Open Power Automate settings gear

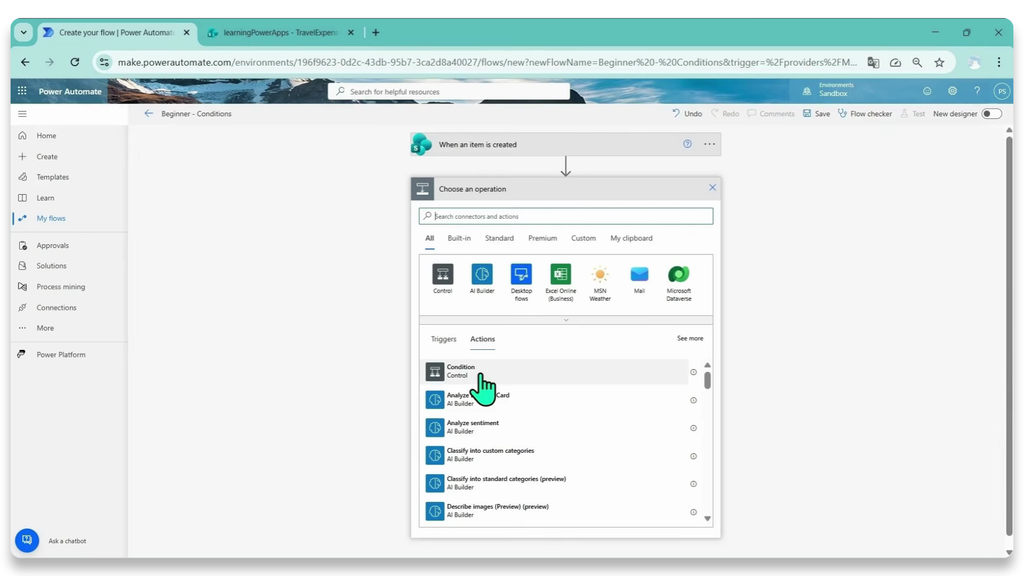click(x=952, y=91)
